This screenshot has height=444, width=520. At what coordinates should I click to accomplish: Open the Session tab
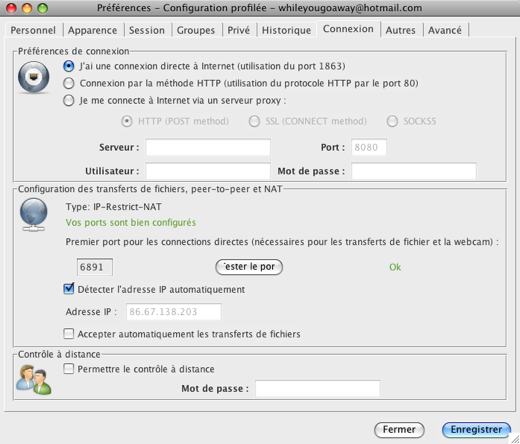click(x=147, y=30)
